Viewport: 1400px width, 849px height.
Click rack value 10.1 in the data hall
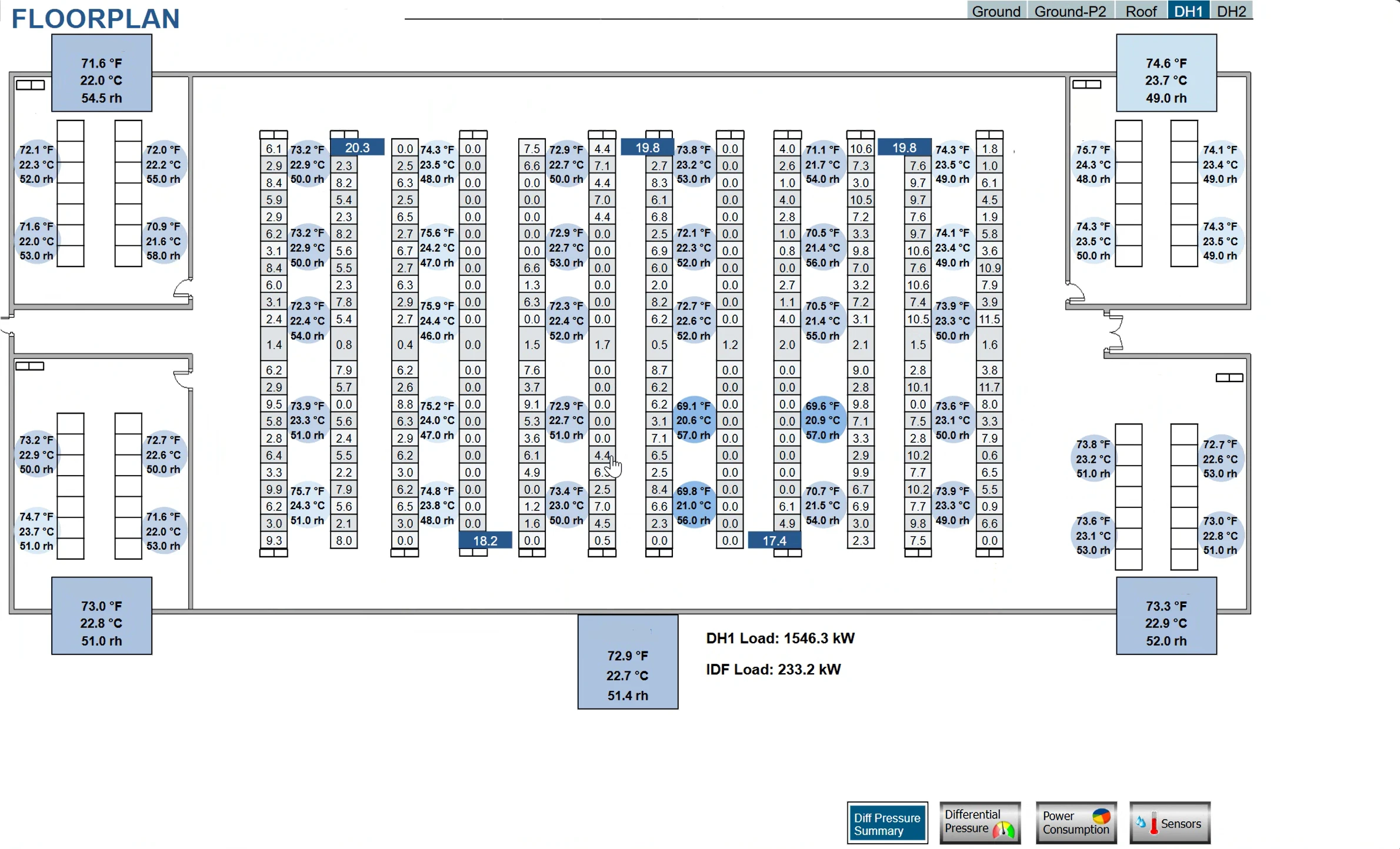click(918, 387)
